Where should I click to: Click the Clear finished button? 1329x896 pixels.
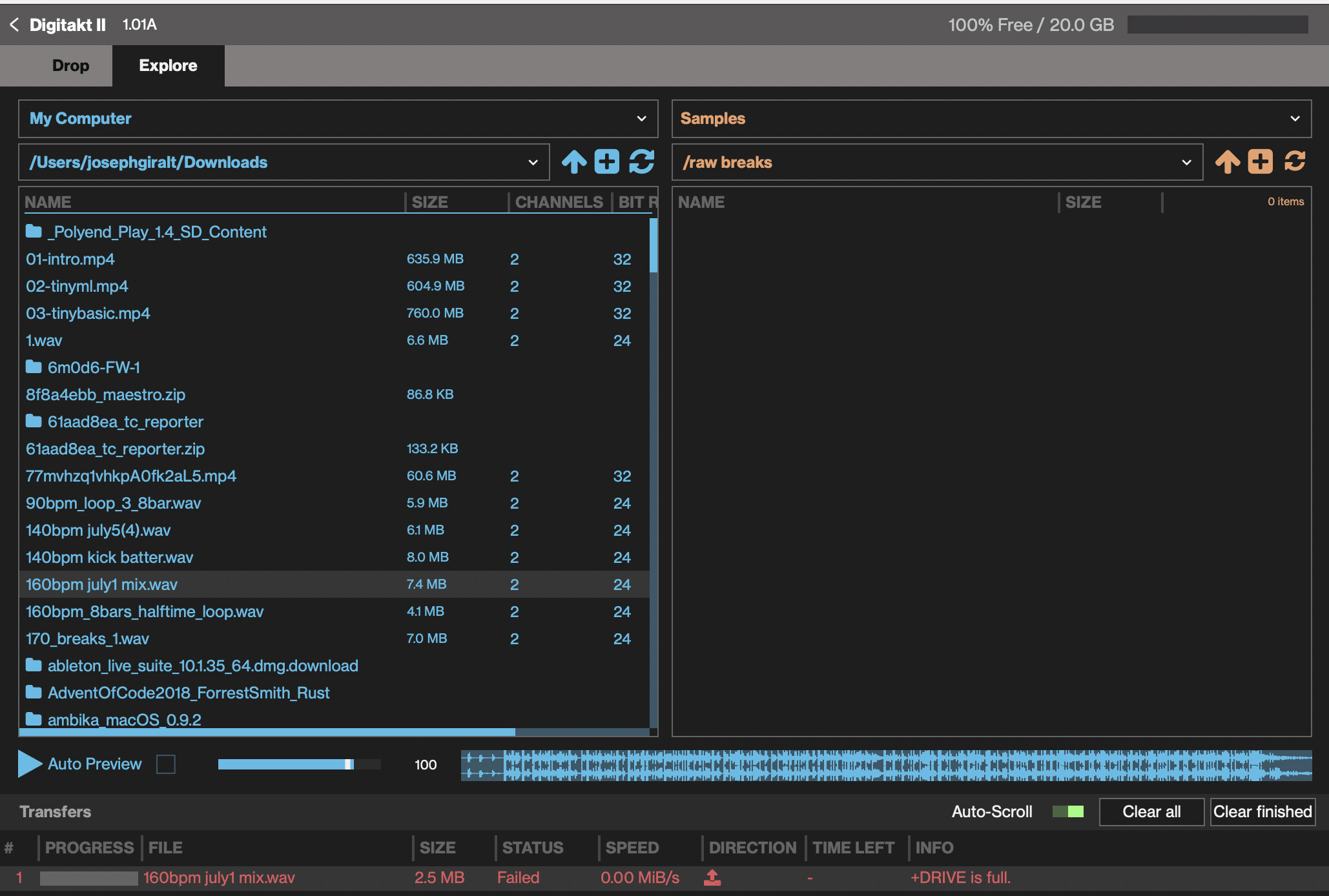(x=1262, y=811)
